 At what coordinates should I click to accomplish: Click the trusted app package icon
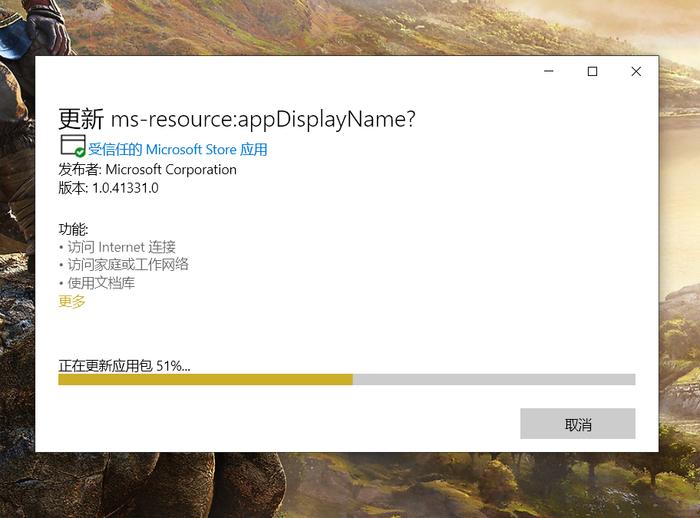tap(72, 146)
